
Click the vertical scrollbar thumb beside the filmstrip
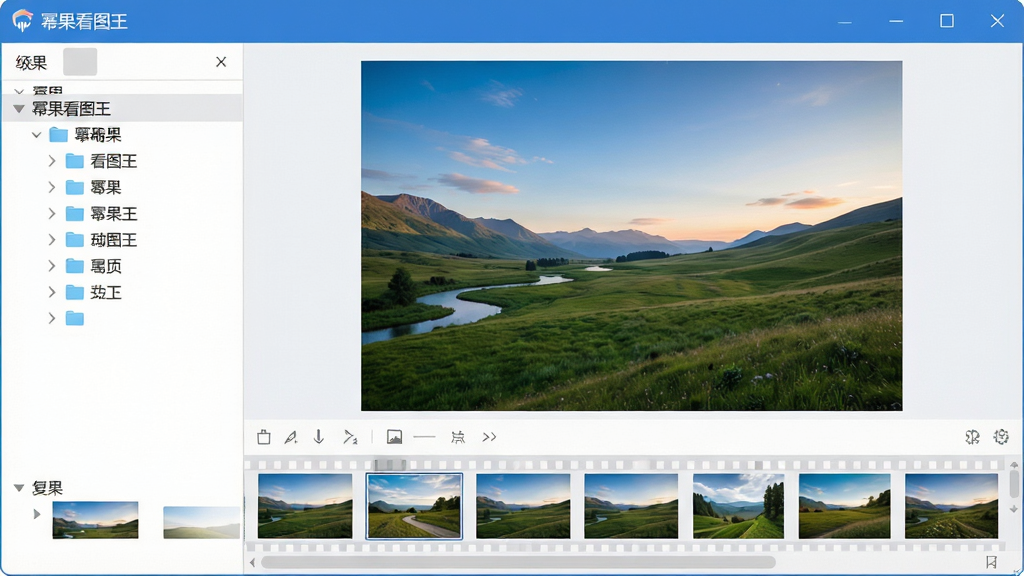click(1014, 485)
